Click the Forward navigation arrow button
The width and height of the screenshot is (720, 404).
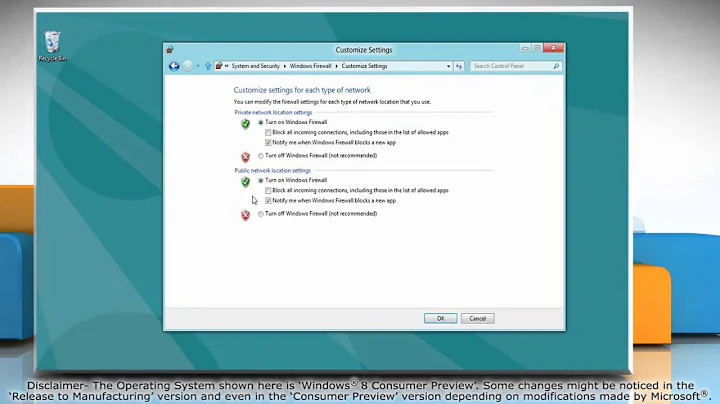187,66
